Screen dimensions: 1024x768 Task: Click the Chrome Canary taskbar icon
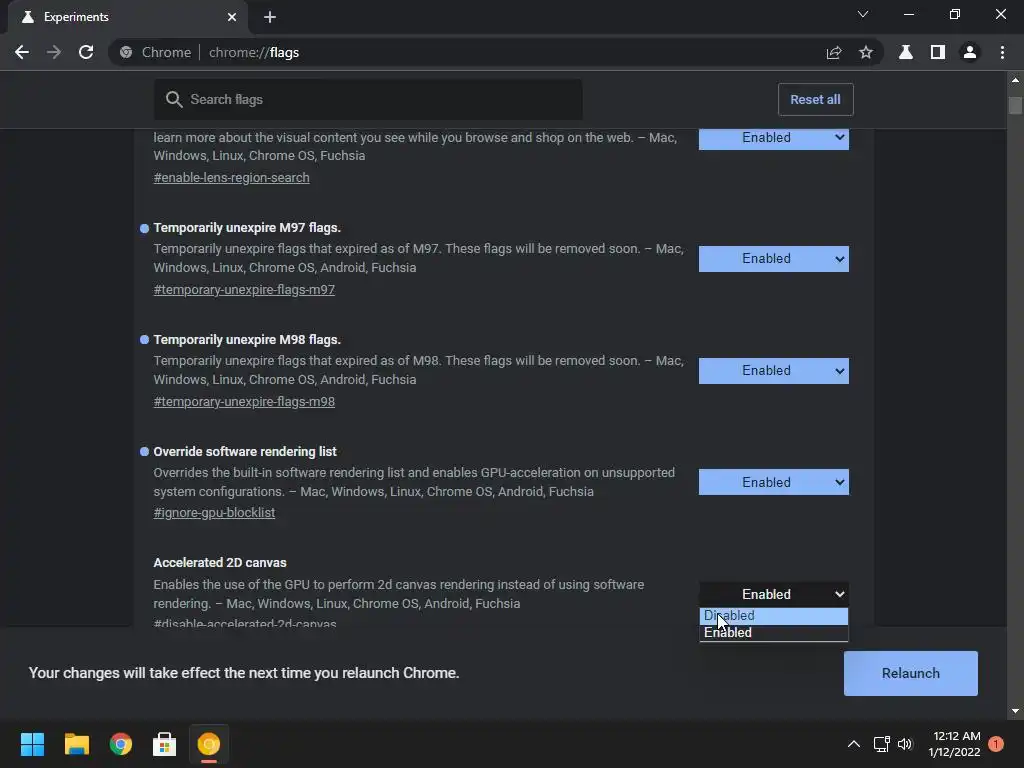[x=209, y=744]
